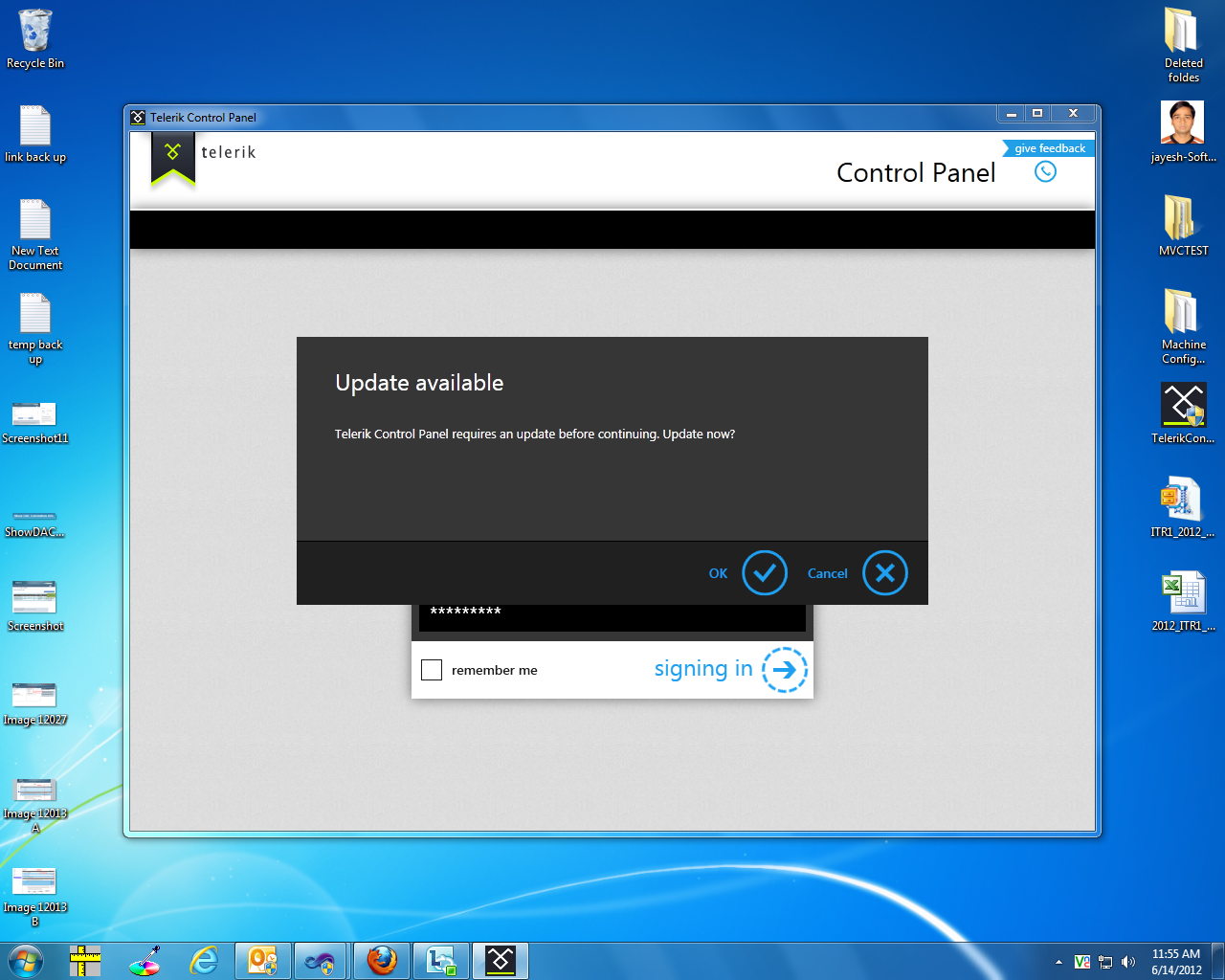Launch Internet Explorer from the taskbar

pyautogui.click(x=204, y=961)
